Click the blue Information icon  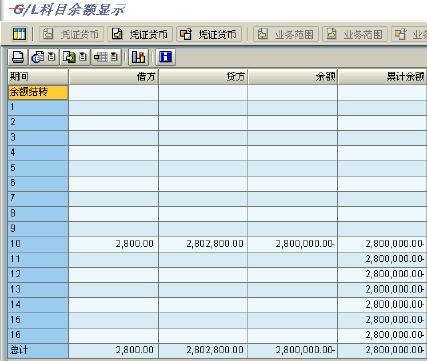(166, 57)
